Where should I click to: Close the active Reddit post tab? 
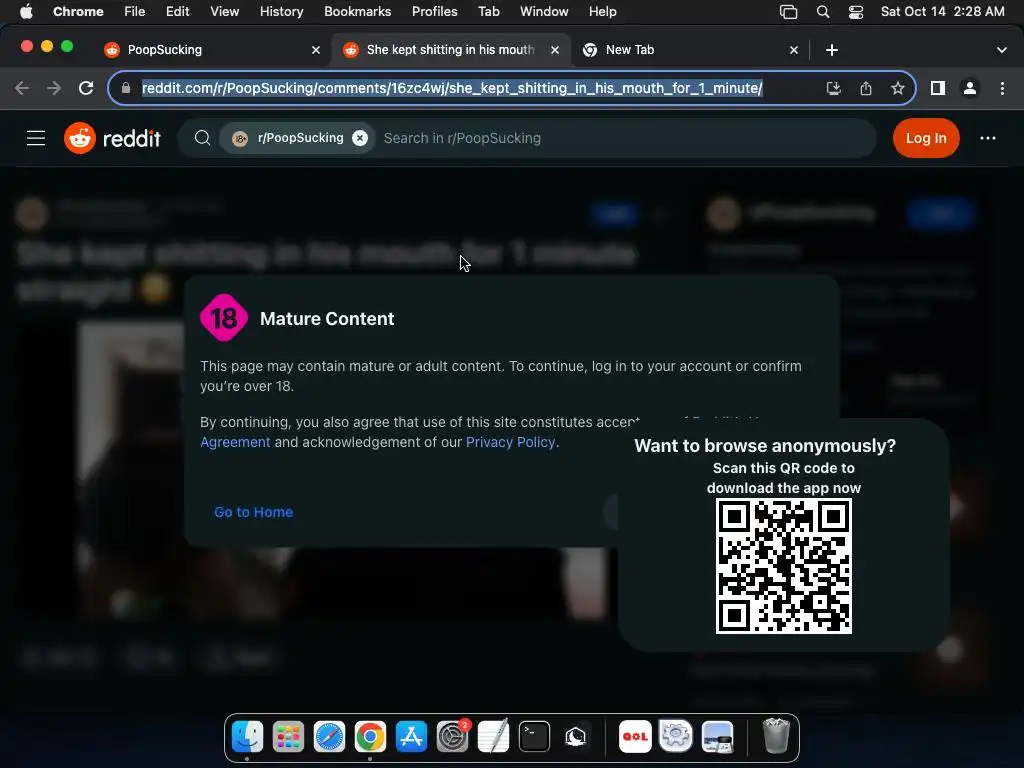click(555, 50)
